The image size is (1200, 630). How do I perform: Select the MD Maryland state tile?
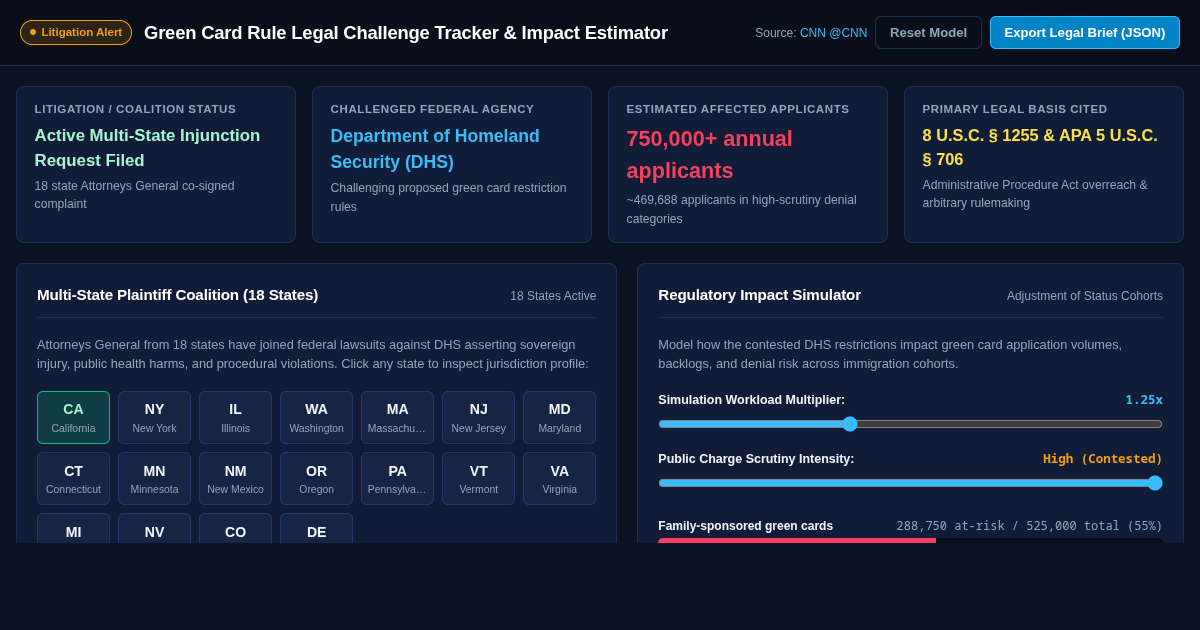tap(559, 417)
